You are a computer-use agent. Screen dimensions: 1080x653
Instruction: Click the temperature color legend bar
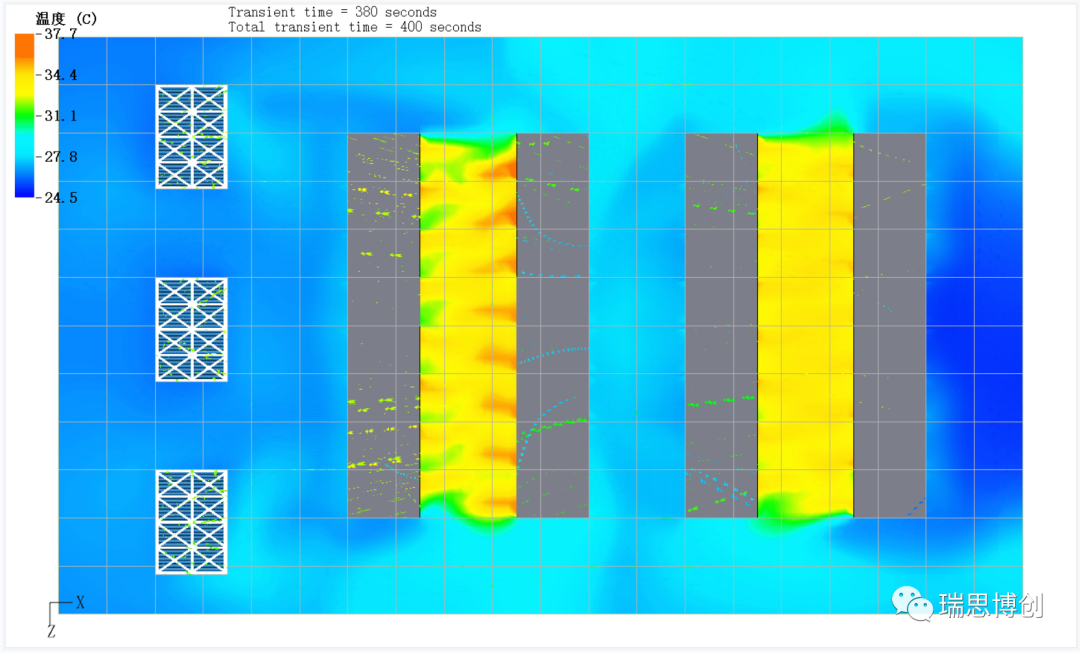(24, 115)
